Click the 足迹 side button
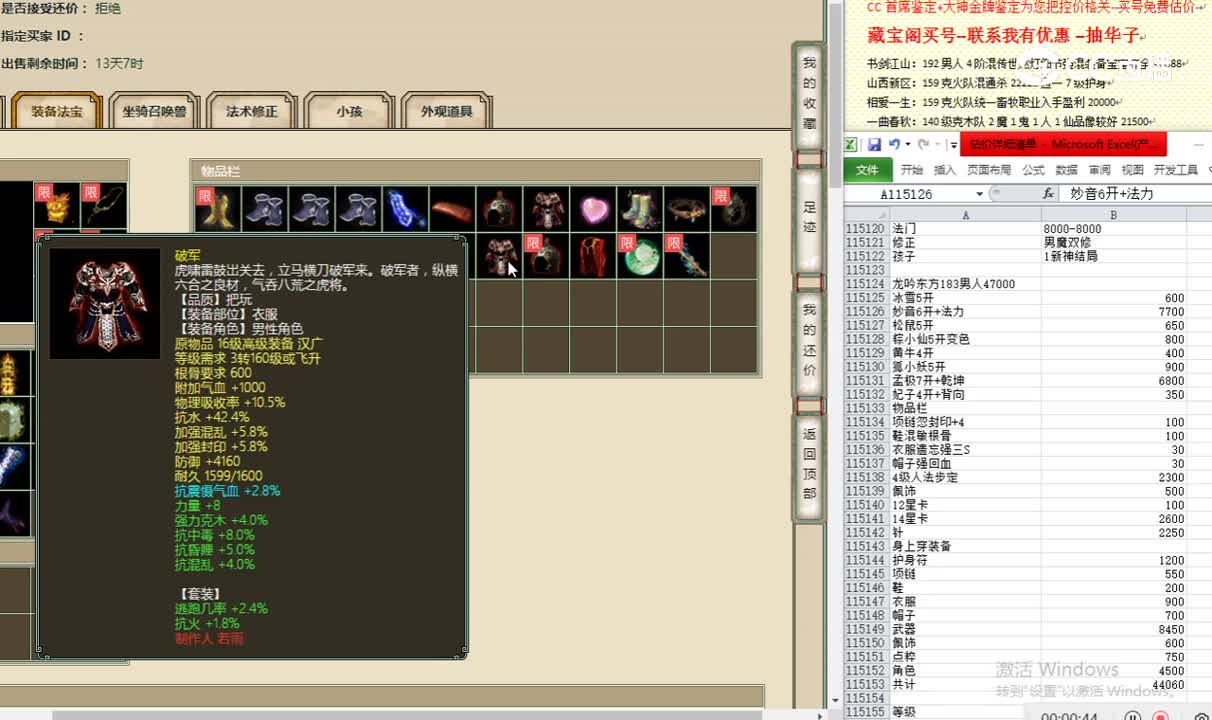 point(809,221)
